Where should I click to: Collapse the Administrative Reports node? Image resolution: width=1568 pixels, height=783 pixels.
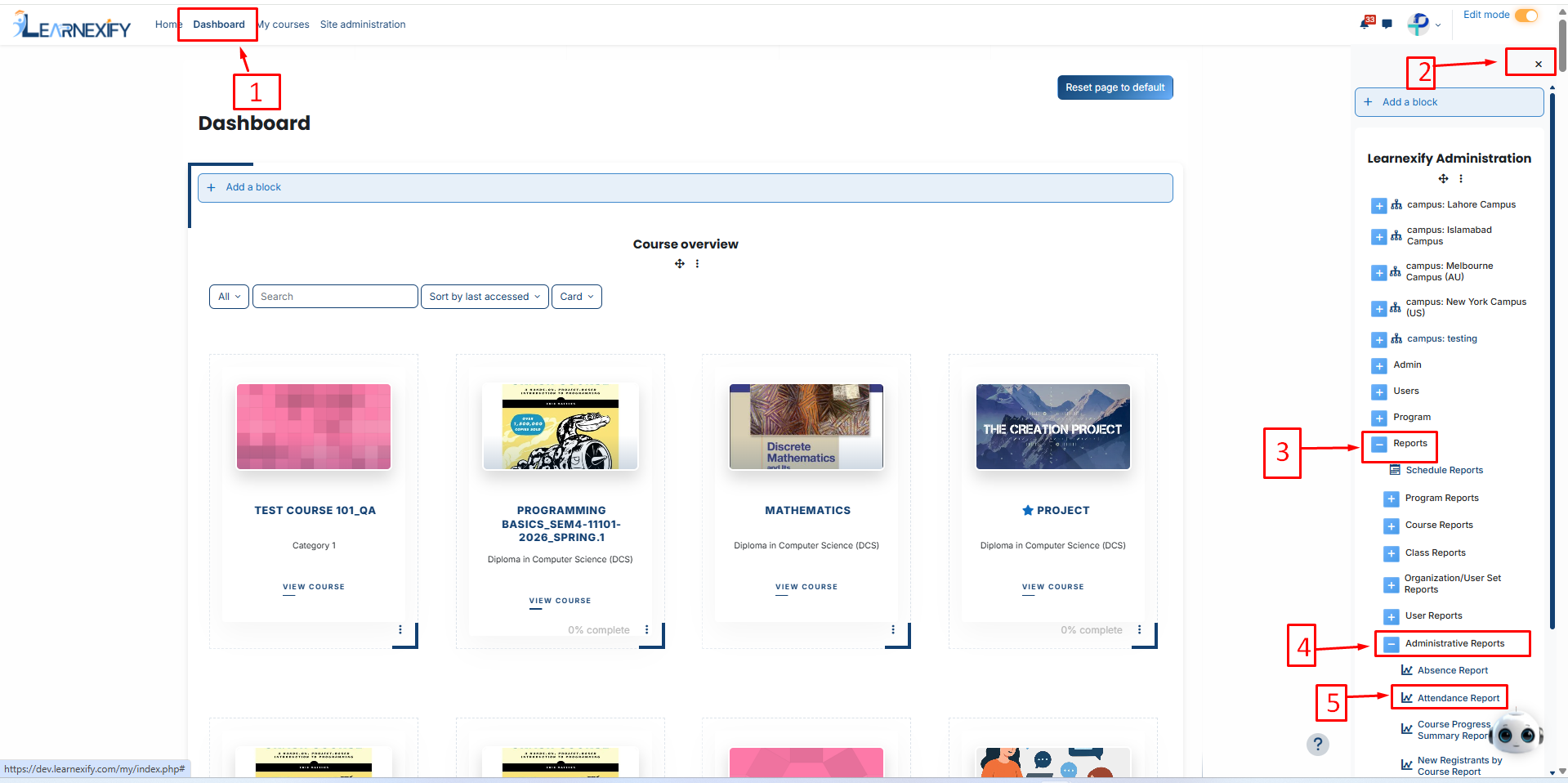1392,645
